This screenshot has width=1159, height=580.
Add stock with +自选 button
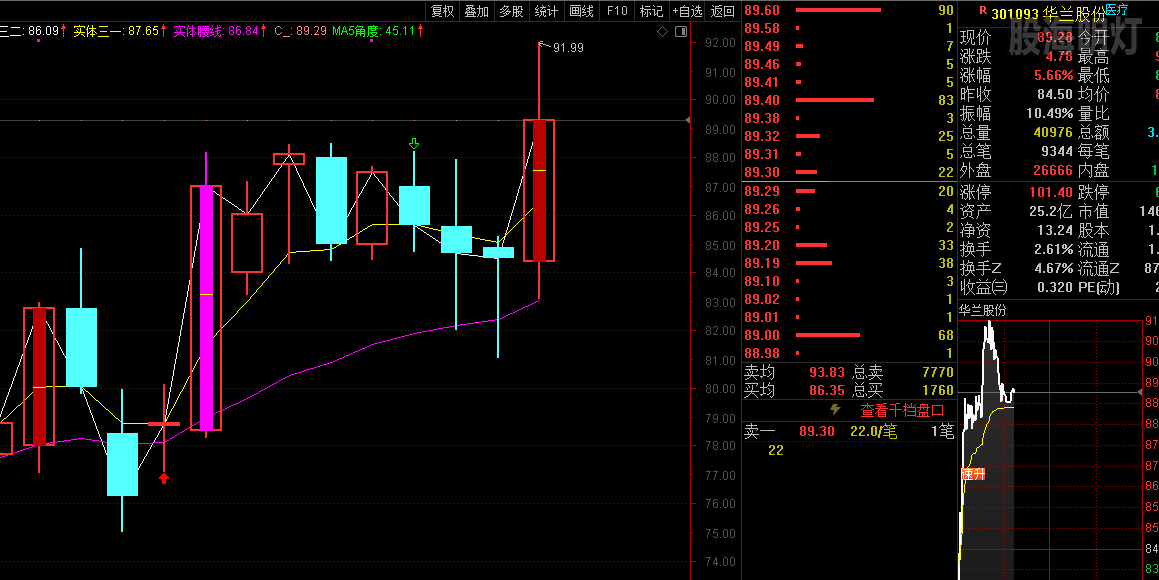pyautogui.click(x=687, y=11)
